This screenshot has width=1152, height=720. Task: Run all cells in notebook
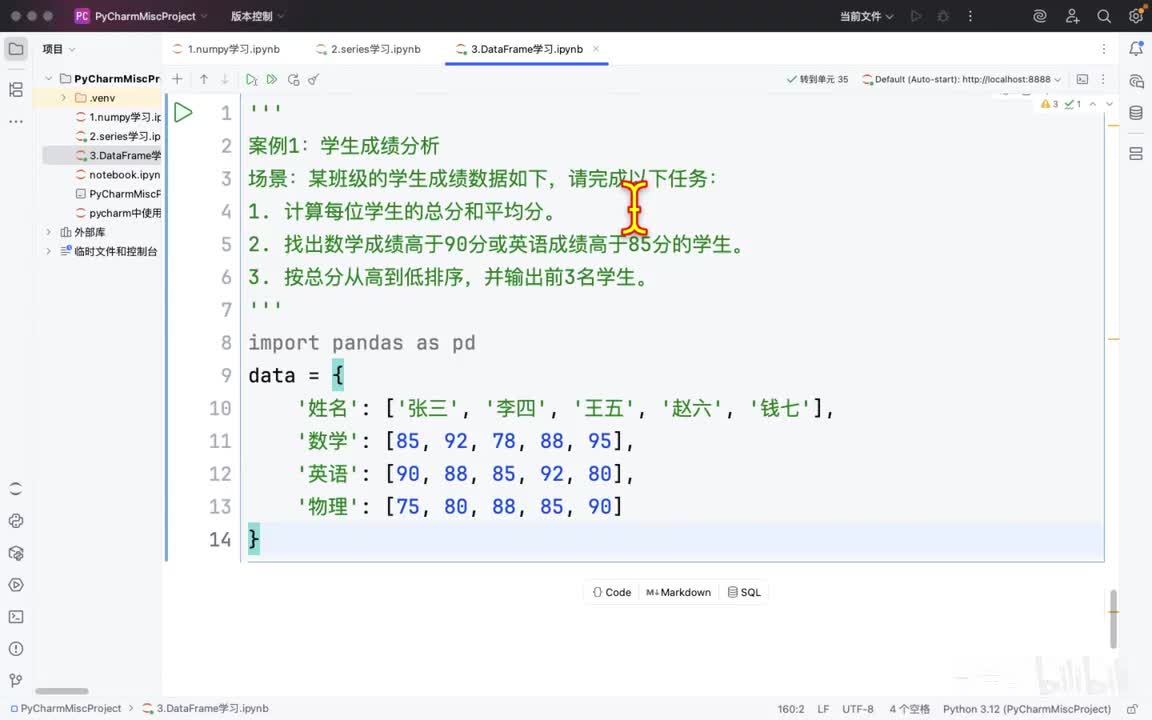(x=272, y=79)
